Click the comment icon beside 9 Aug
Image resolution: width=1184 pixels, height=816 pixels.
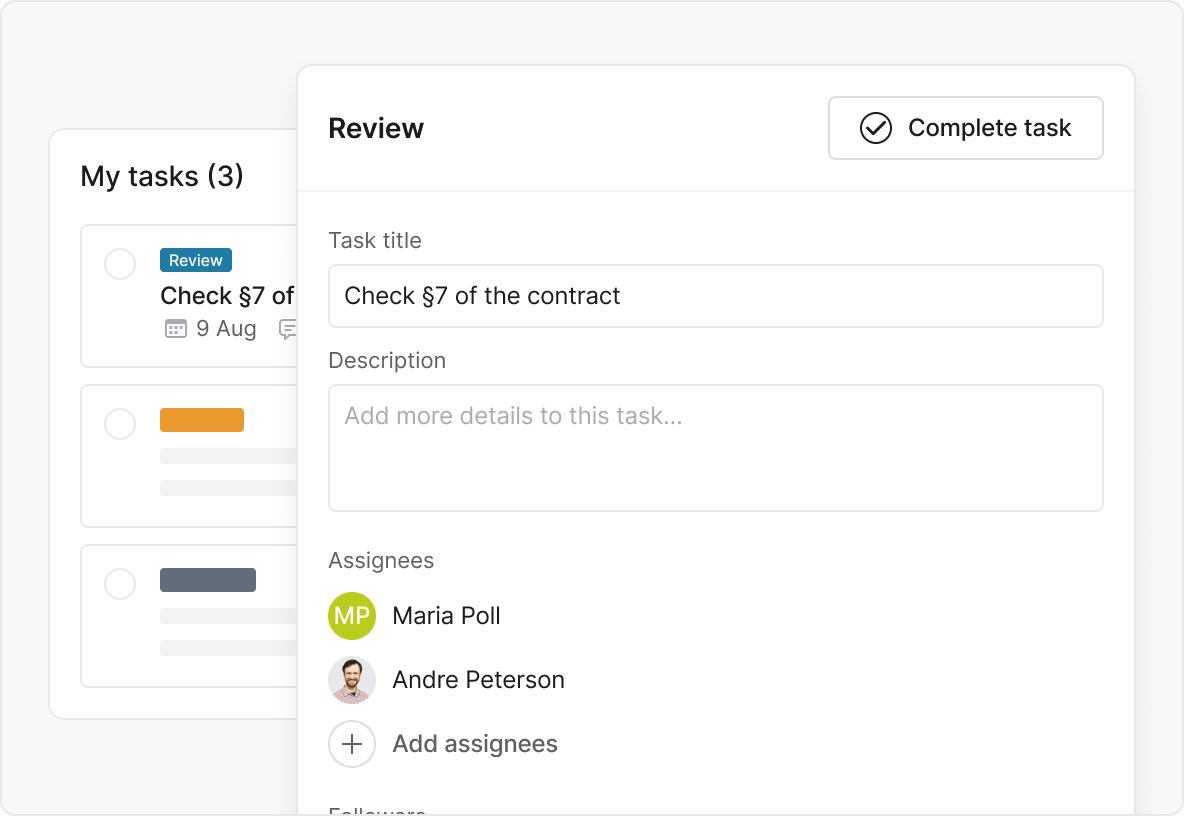289,329
